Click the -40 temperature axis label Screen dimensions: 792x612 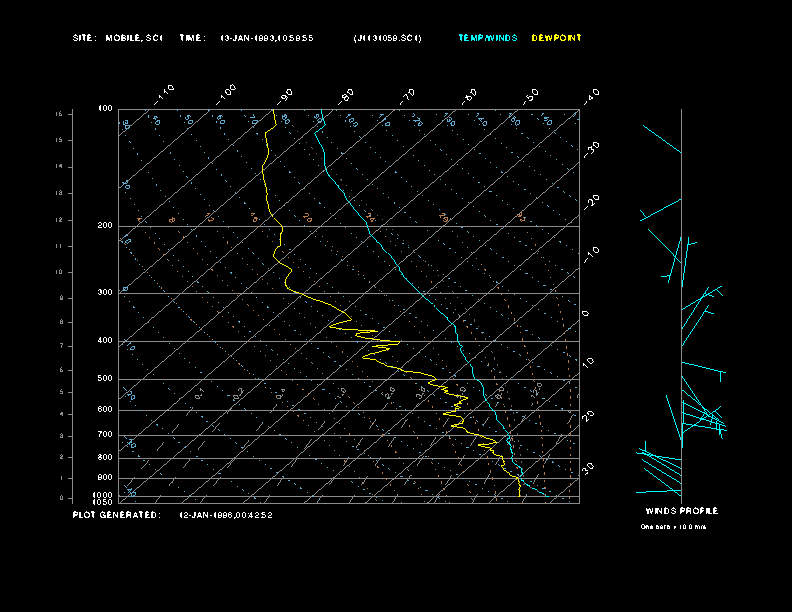(x=592, y=96)
